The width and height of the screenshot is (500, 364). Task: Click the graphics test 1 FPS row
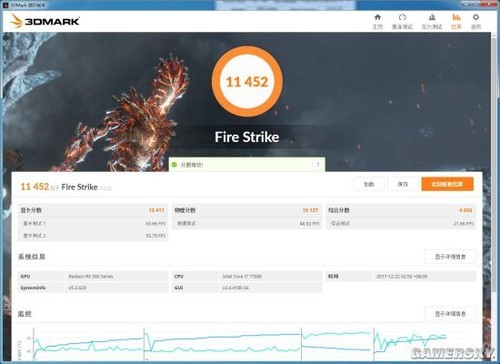tap(93, 223)
